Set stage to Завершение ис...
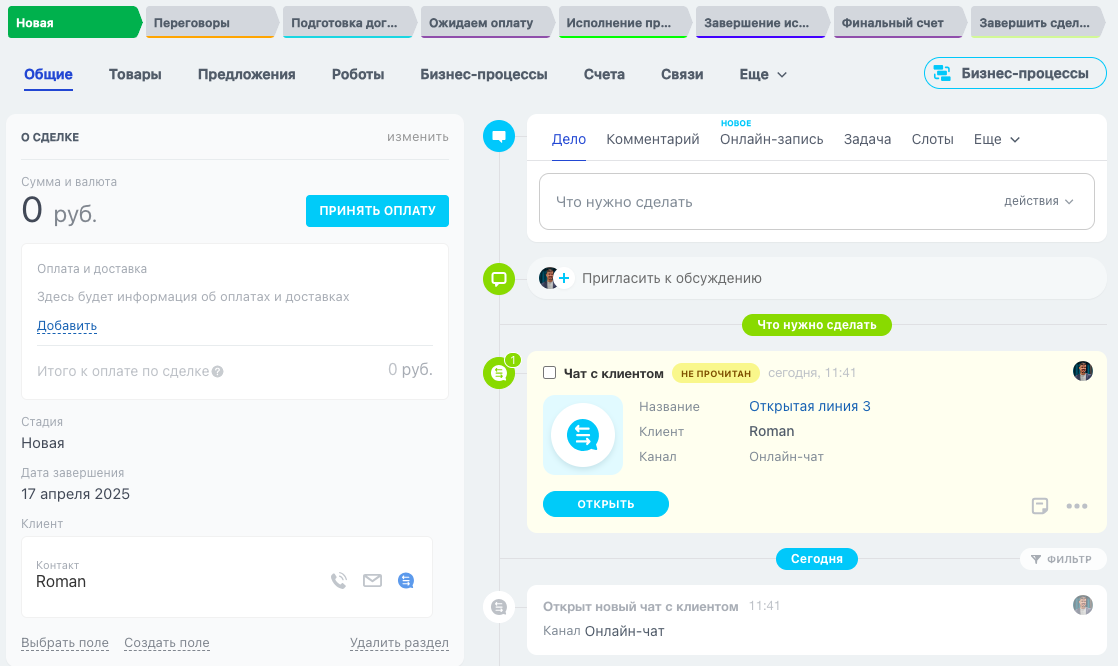The height and width of the screenshot is (666, 1118). [761, 22]
